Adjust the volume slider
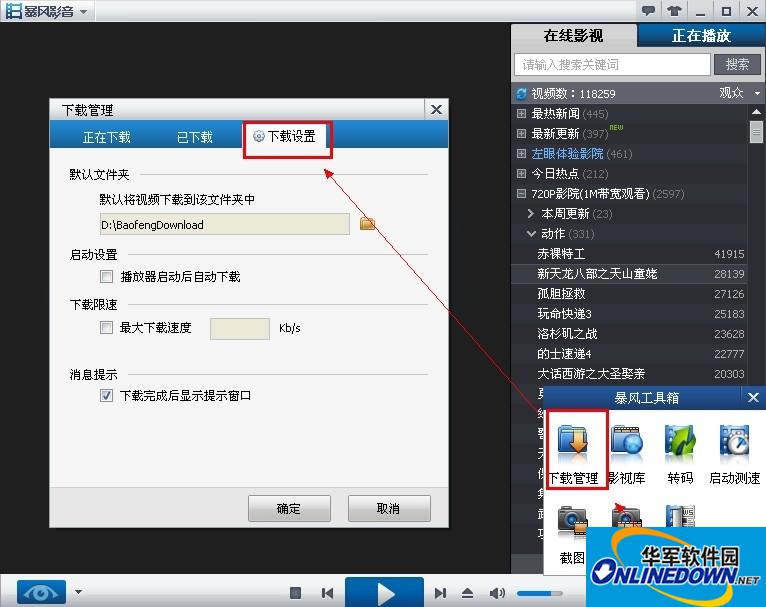Screen dimensions: 766x607 [x=539, y=593]
